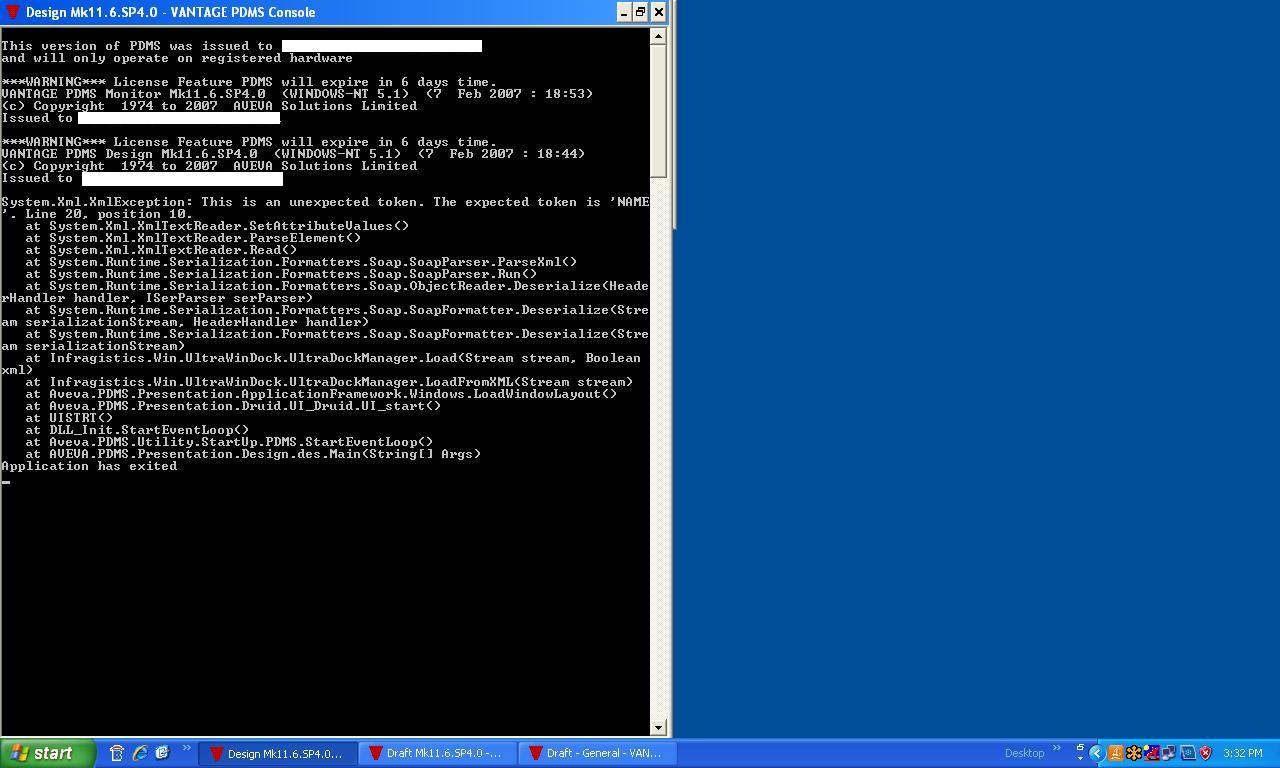Click the 3:32 PM clock
This screenshot has width=1280, height=768.
pos(1242,753)
